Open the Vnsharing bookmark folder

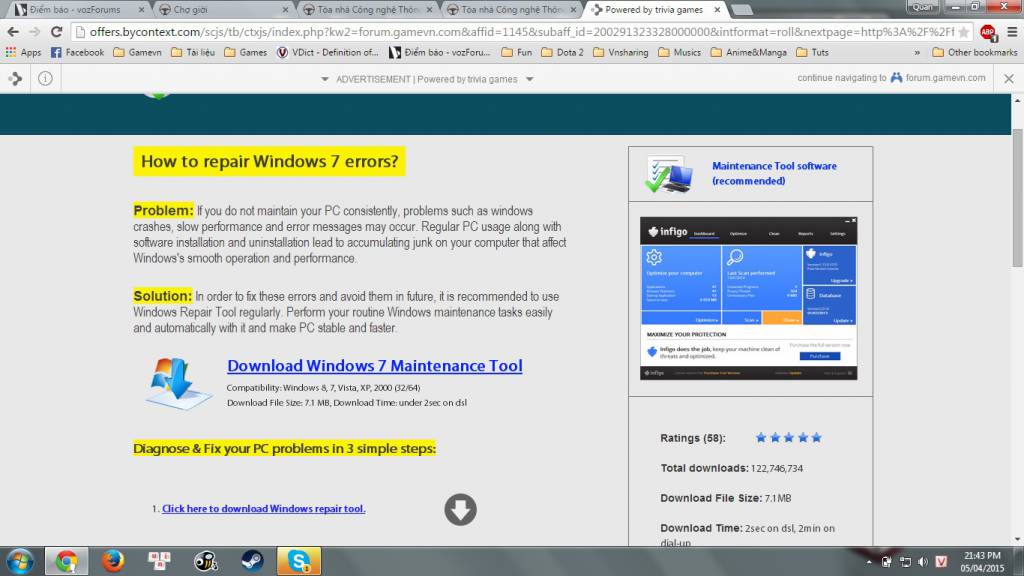[620, 52]
